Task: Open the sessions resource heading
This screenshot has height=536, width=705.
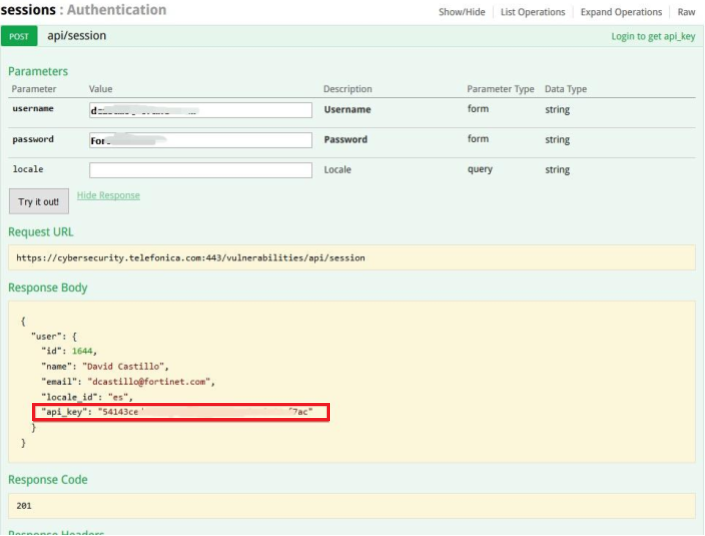Action: [x=28, y=10]
